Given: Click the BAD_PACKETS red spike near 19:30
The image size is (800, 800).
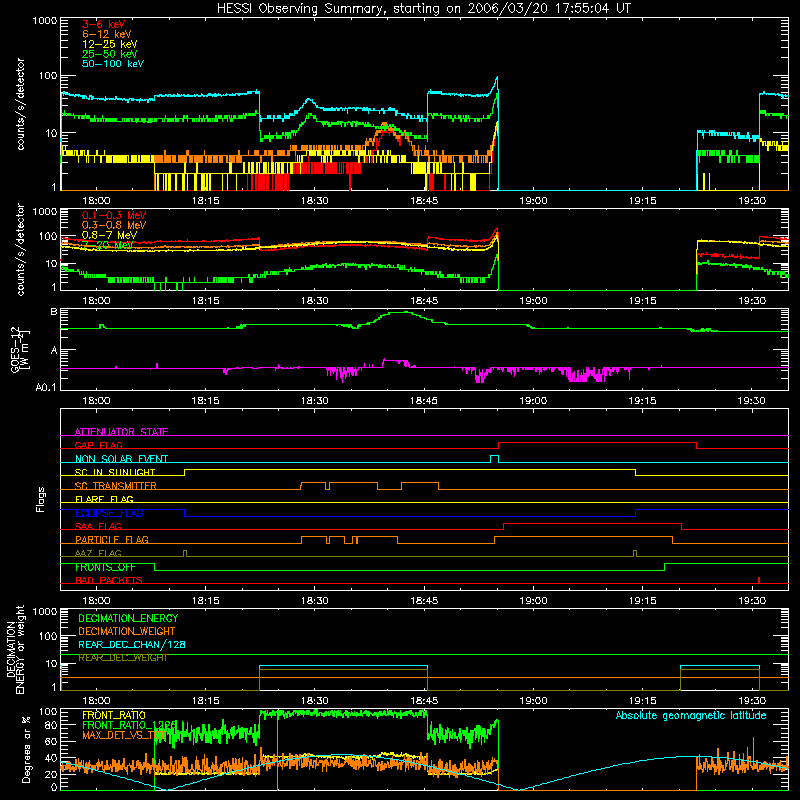Looking at the screenshot, I should pos(759,580).
